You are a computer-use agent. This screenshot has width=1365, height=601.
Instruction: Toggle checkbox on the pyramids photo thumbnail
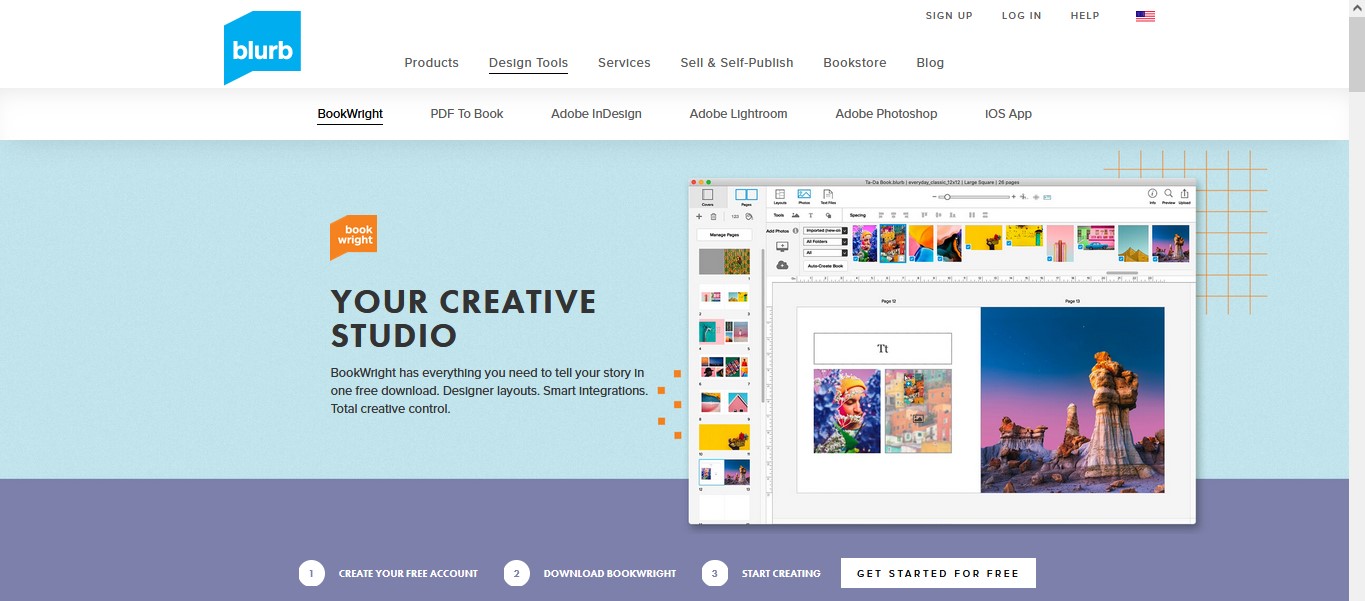click(x=1120, y=258)
